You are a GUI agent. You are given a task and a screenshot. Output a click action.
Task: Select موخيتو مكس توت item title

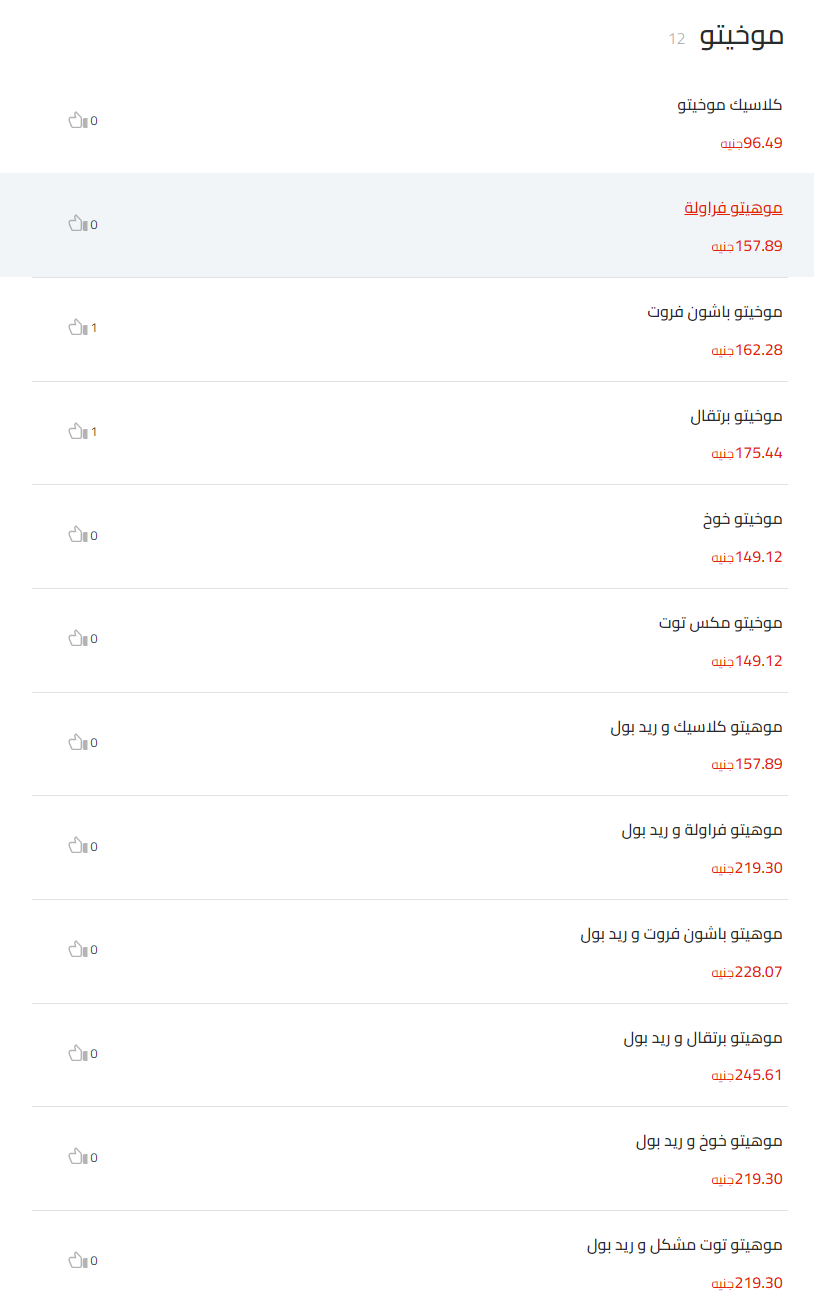pyautogui.click(x=720, y=623)
